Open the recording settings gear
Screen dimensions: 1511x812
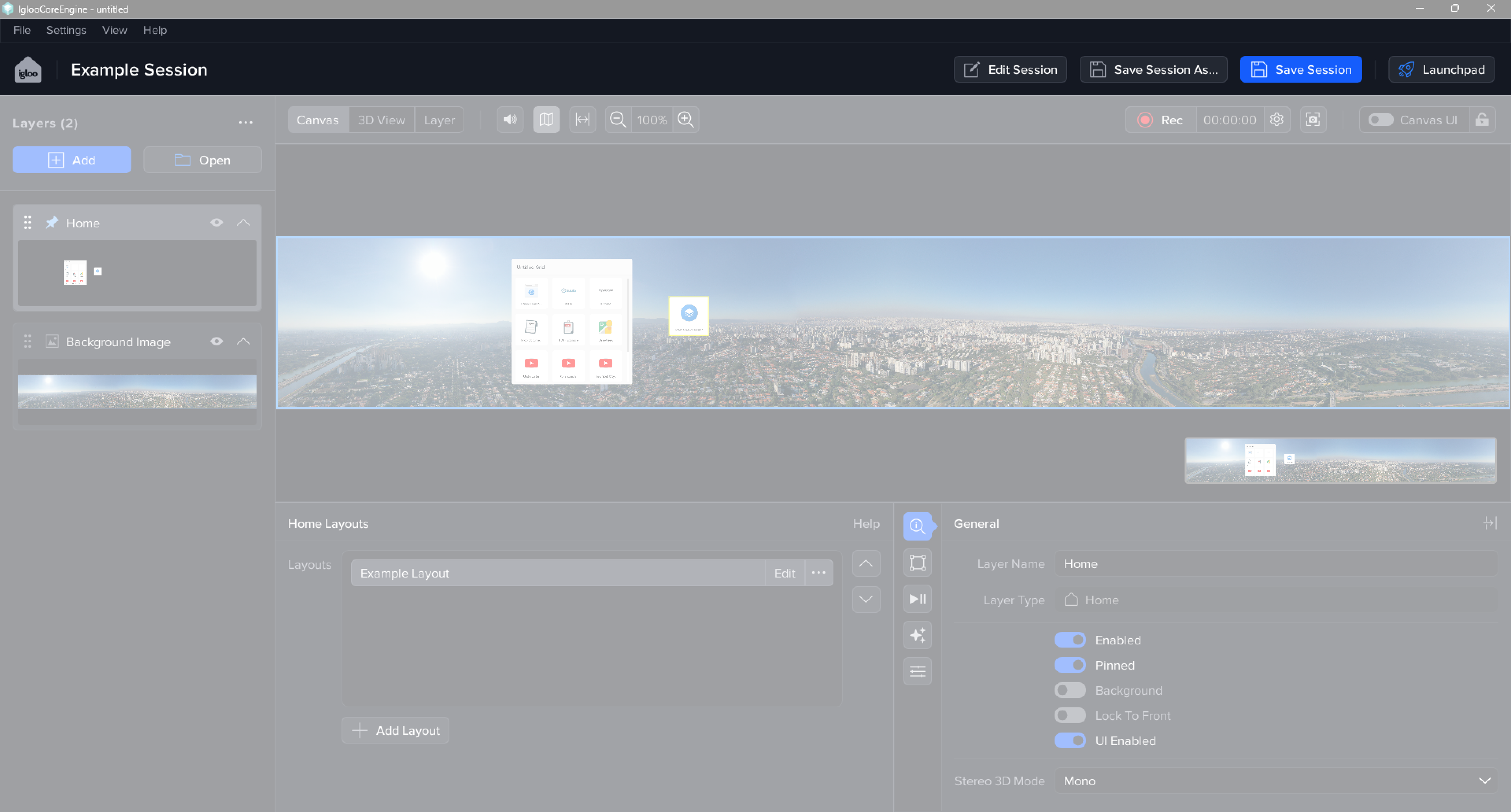[1276, 120]
